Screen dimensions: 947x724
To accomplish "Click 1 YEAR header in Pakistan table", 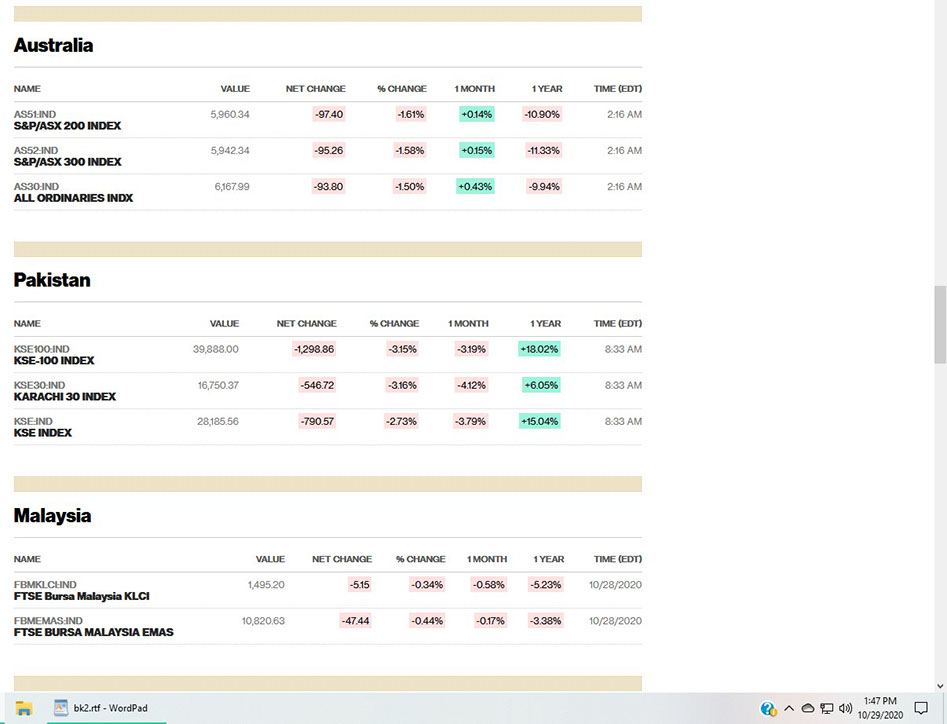I will (546, 324).
